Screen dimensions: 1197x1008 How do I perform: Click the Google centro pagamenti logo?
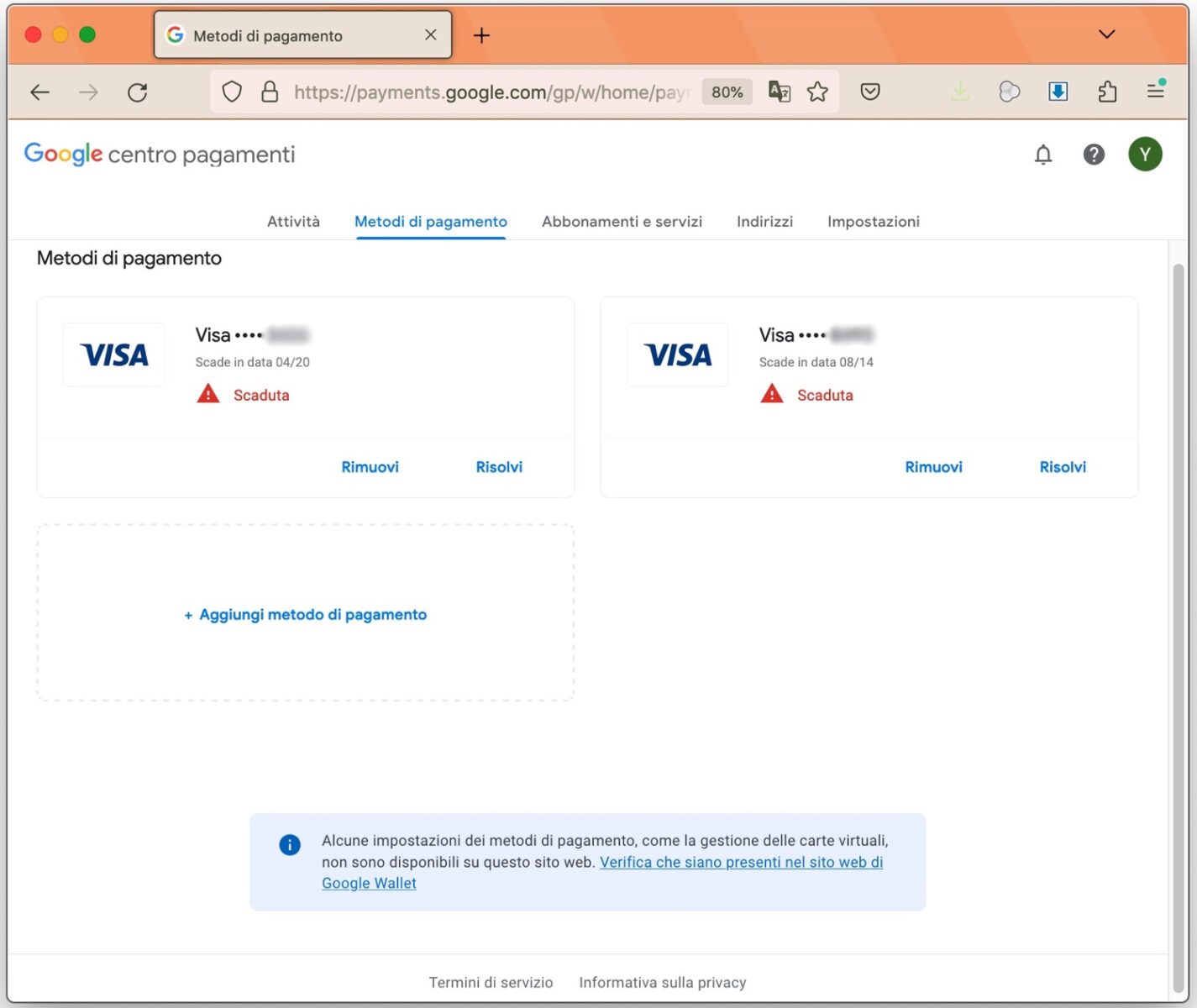[159, 154]
